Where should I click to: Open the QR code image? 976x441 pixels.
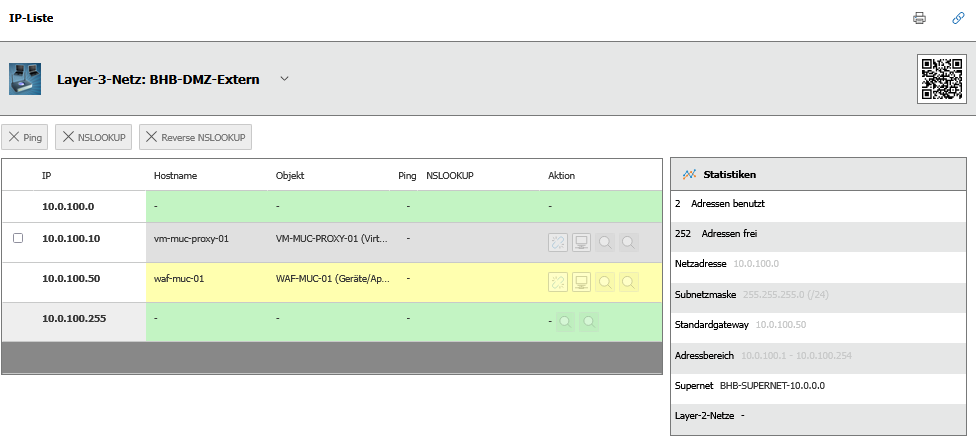[x=942, y=79]
